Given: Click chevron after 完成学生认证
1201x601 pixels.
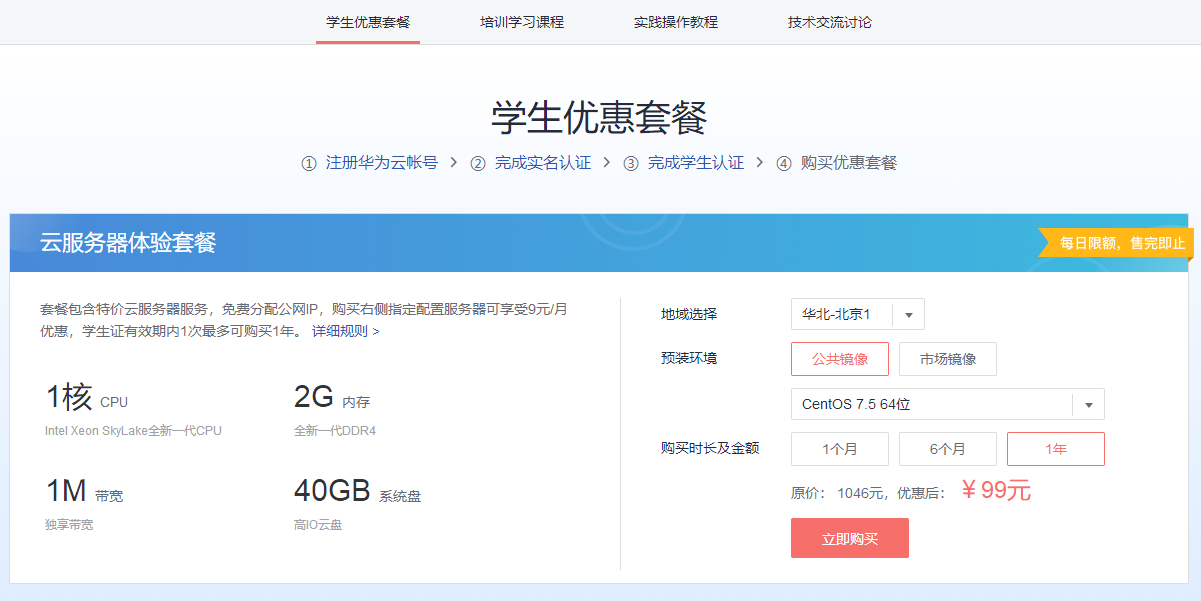Looking at the screenshot, I should [760, 162].
